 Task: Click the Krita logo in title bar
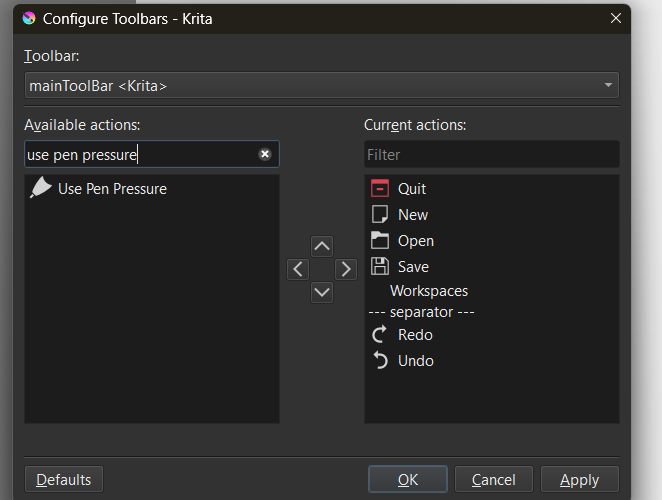29,19
